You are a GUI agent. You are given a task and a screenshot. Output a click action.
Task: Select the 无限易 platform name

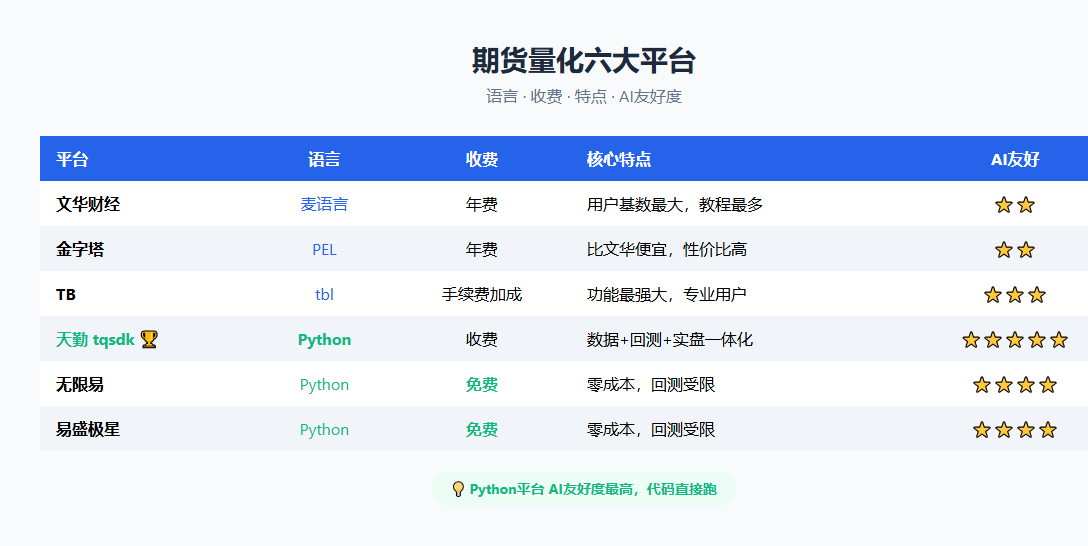[80, 384]
